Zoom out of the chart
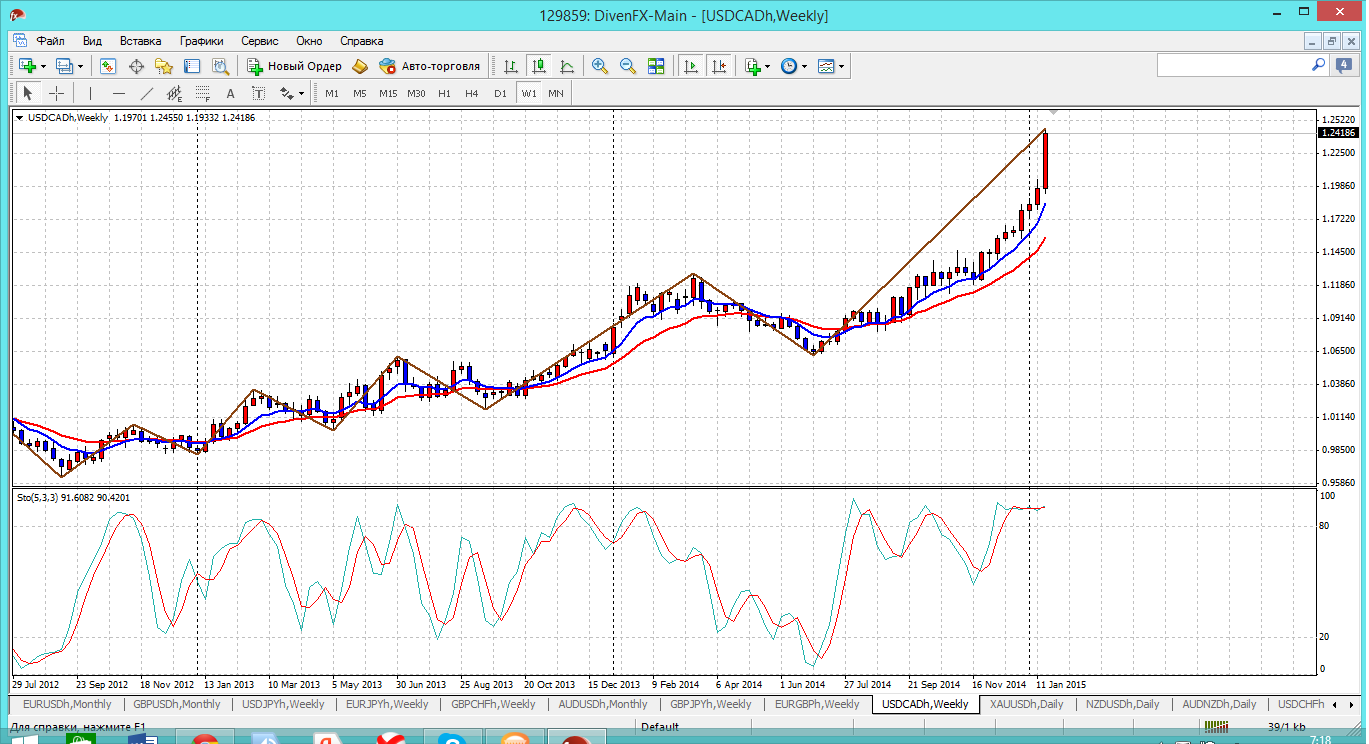This screenshot has height=744, width=1369. click(628, 66)
